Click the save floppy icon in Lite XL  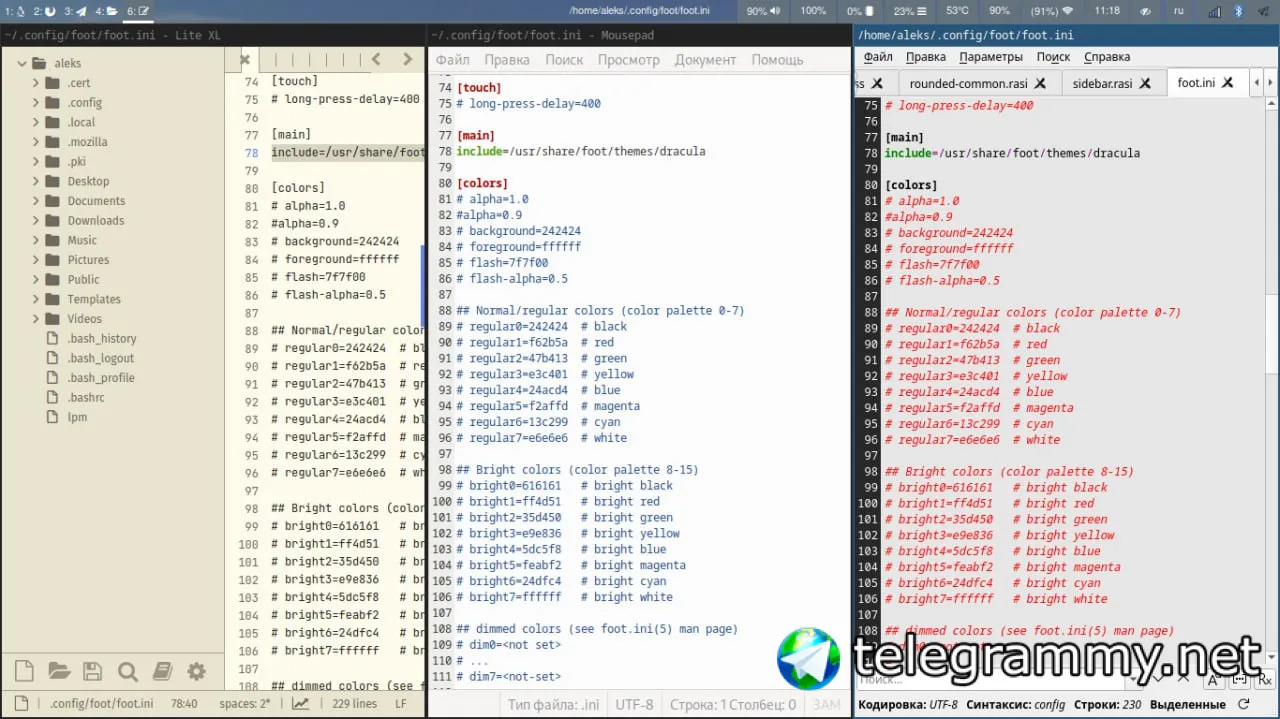pyautogui.click(x=92, y=671)
